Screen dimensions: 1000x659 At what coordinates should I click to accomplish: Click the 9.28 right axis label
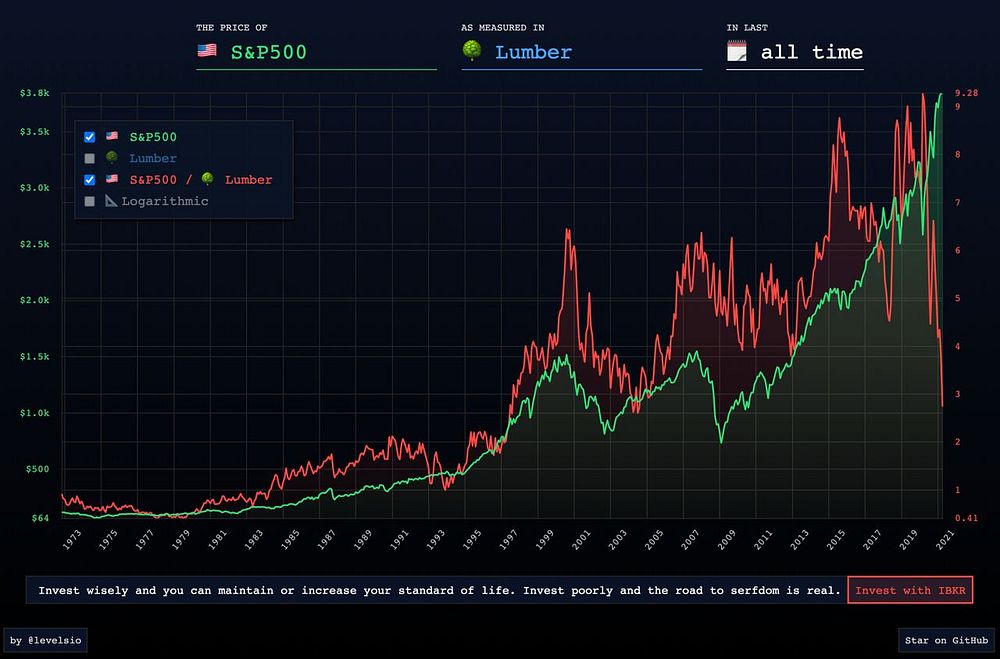(966, 93)
